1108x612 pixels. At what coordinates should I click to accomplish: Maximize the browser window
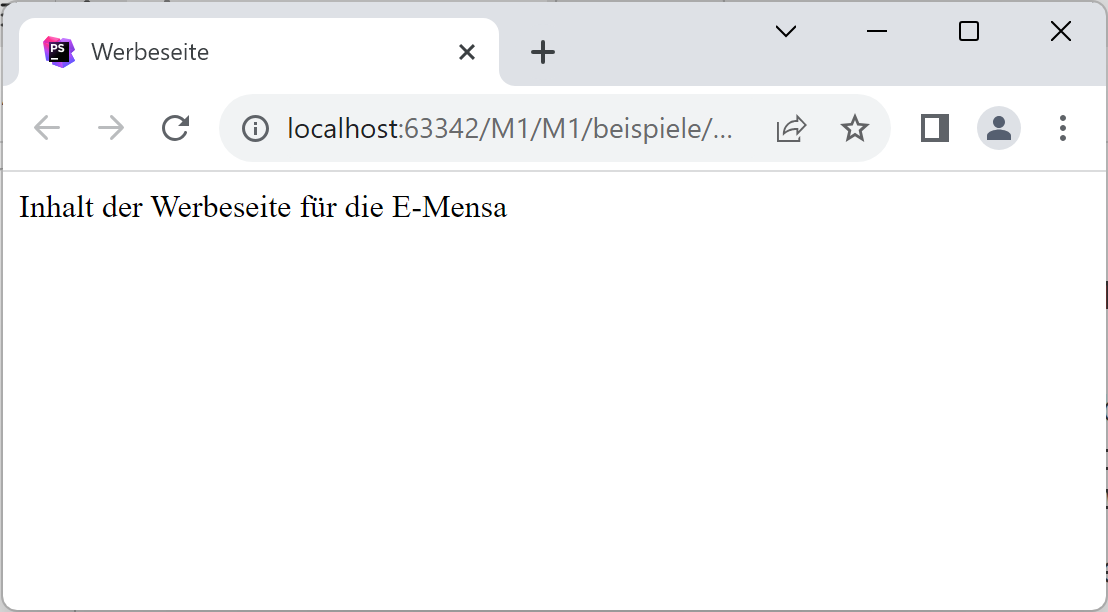[968, 32]
